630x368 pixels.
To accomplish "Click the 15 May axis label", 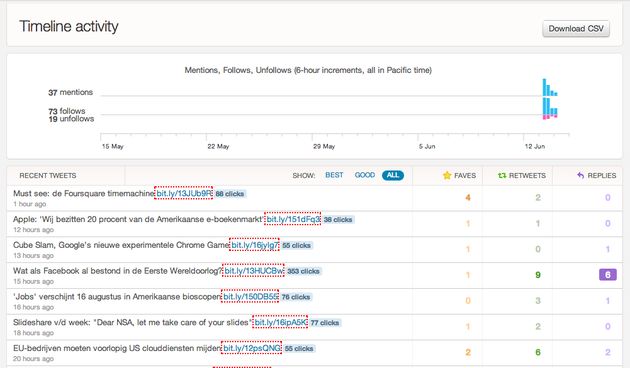I will (112, 146).
